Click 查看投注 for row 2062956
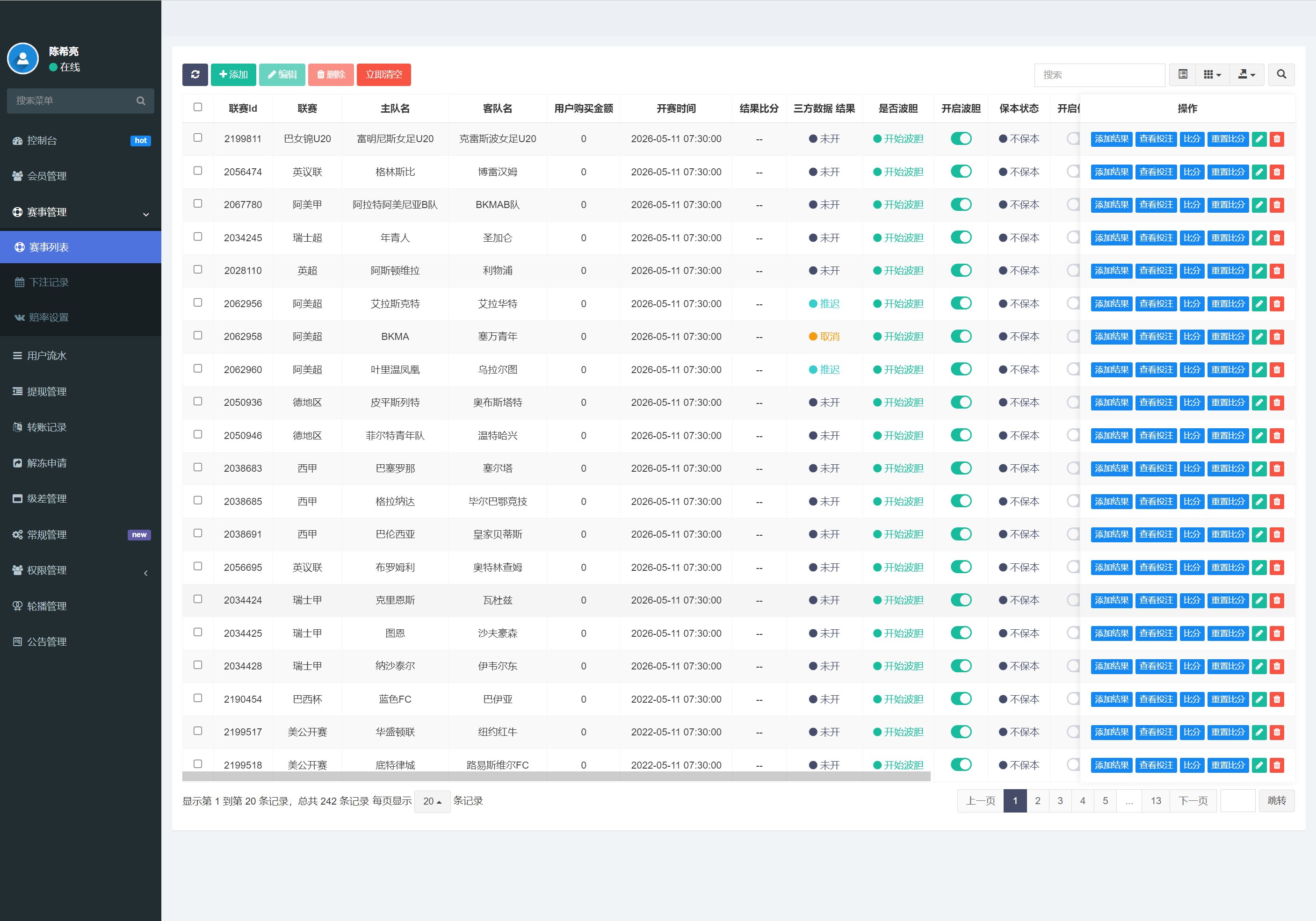Image resolution: width=1316 pixels, height=921 pixels. [x=1156, y=304]
